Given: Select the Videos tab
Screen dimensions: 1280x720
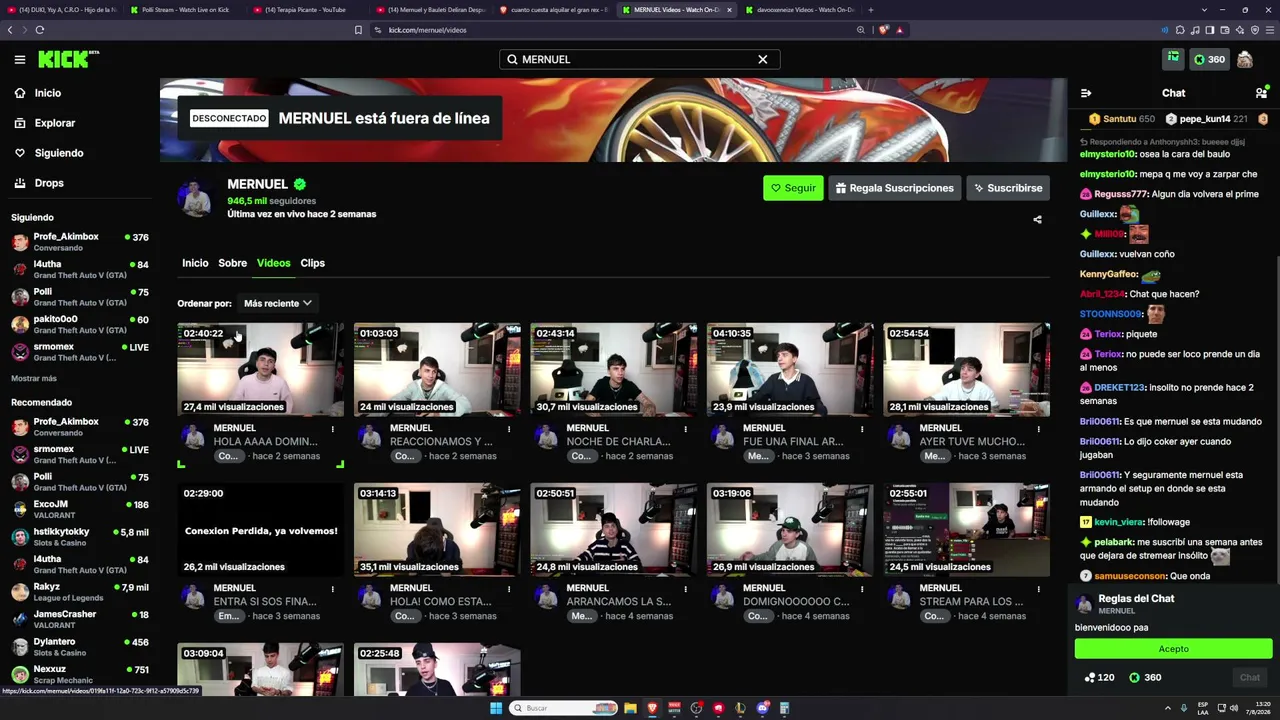Looking at the screenshot, I should 273,263.
